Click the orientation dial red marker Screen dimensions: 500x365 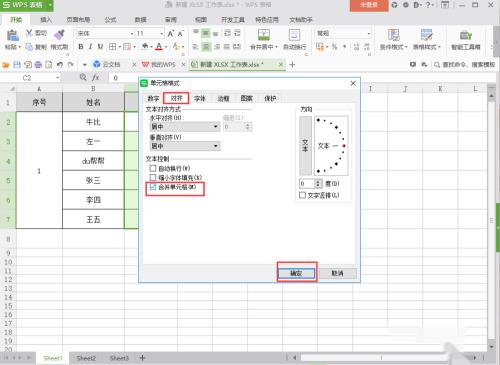point(344,146)
